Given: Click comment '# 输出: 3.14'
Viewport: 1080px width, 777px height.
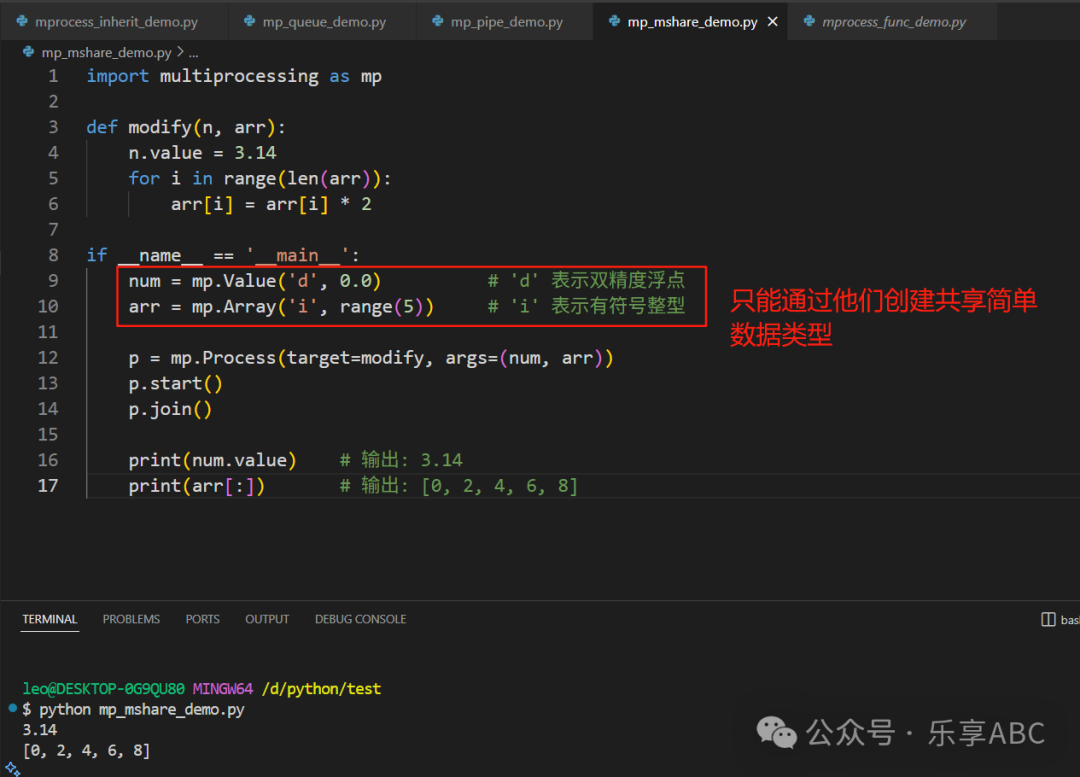Looking at the screenshot, I should [401, 460].
